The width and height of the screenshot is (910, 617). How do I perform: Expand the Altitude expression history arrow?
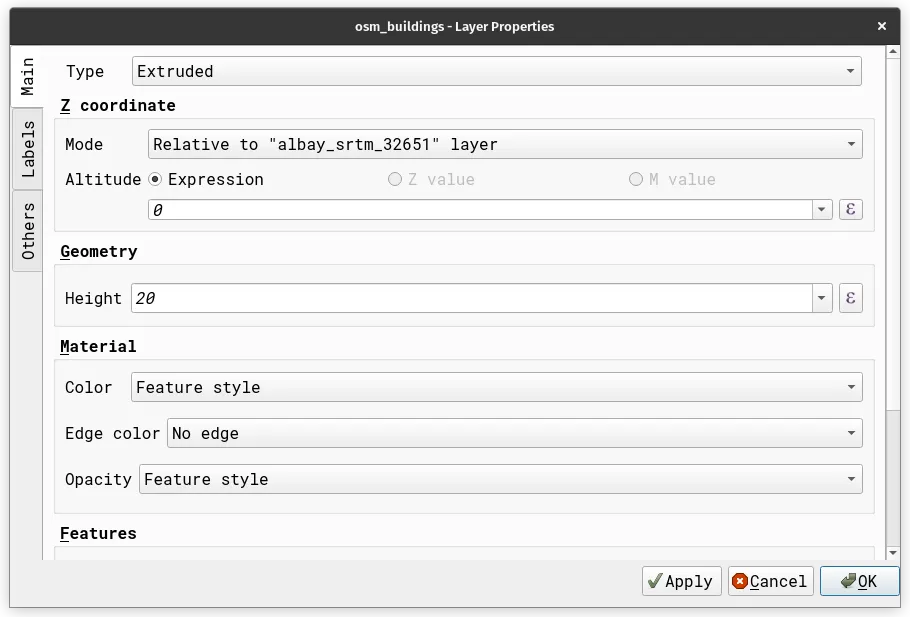821,209
